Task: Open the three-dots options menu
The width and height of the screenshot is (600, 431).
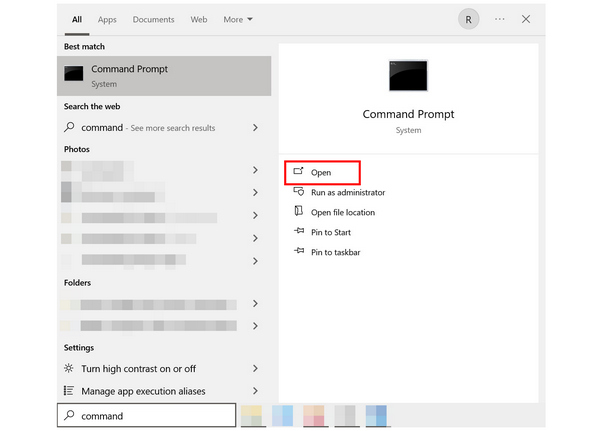Action: pyautogui.click(x=499, y=19)
